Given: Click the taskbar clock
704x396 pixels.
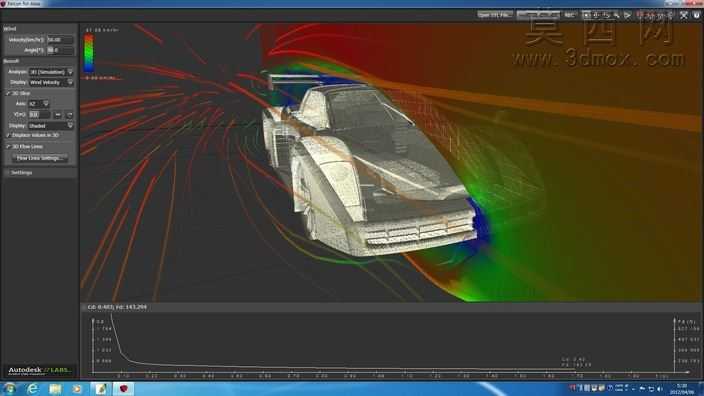Looking at the screenshot, I should pyautogui.click(x=682, y=389).
